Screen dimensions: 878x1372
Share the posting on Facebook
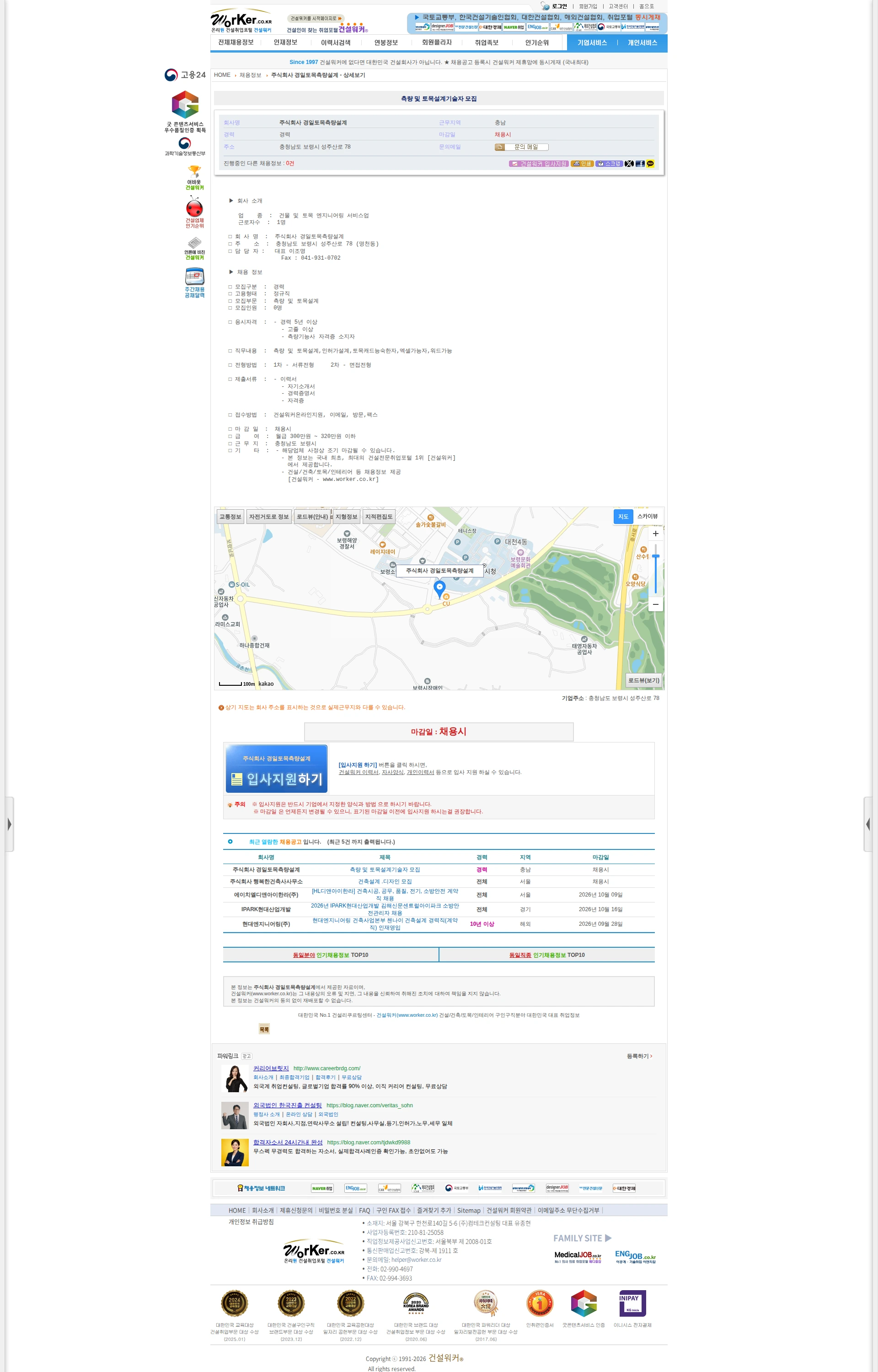[x=640, y=164]
